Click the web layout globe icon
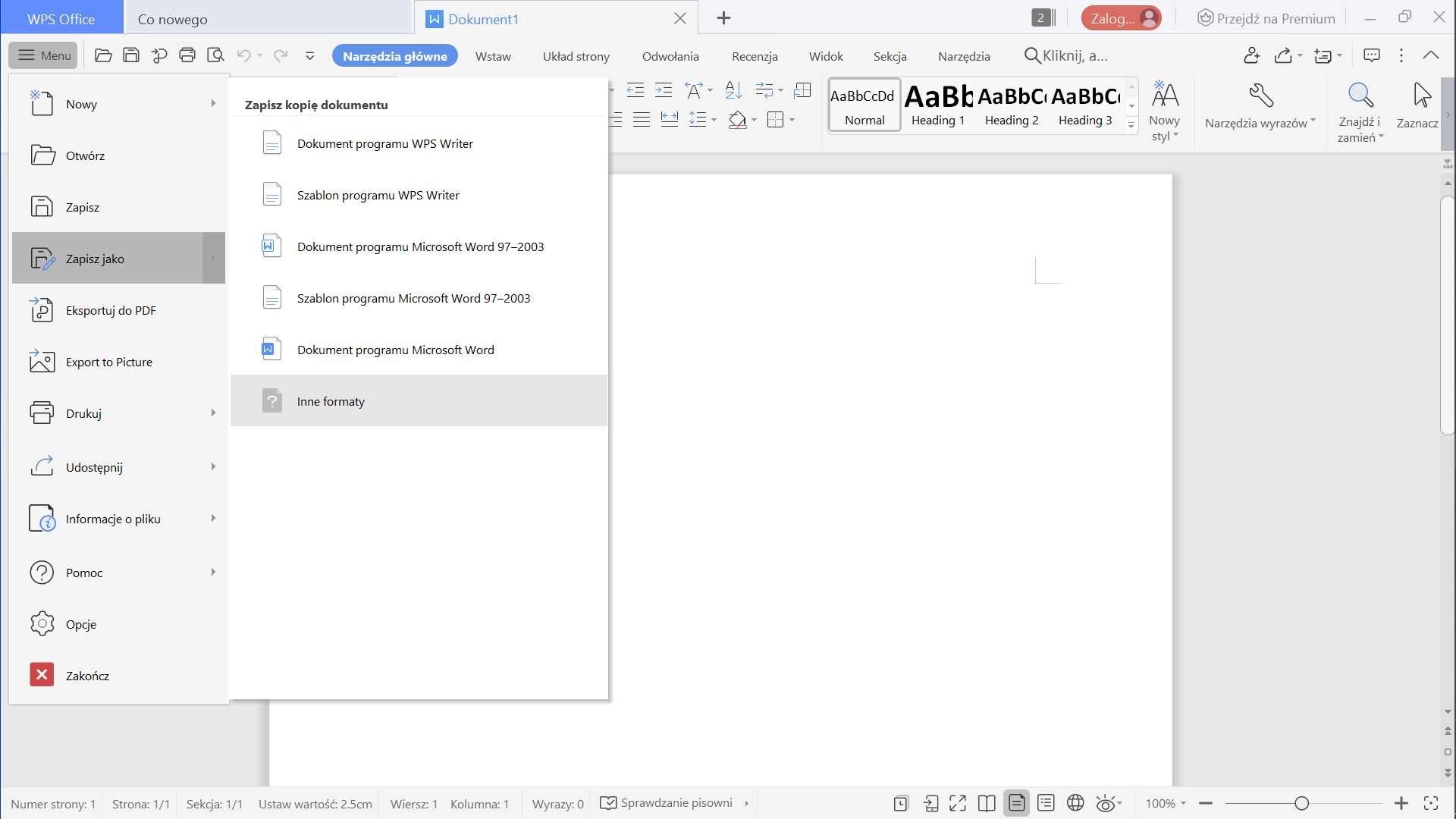The image size is (1456, 819). 1075,803
